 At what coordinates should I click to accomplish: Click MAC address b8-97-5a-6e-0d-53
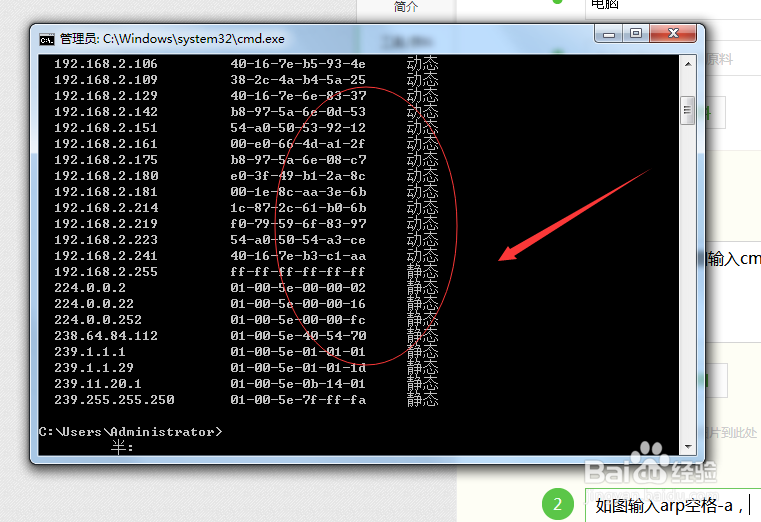[298, 112]
